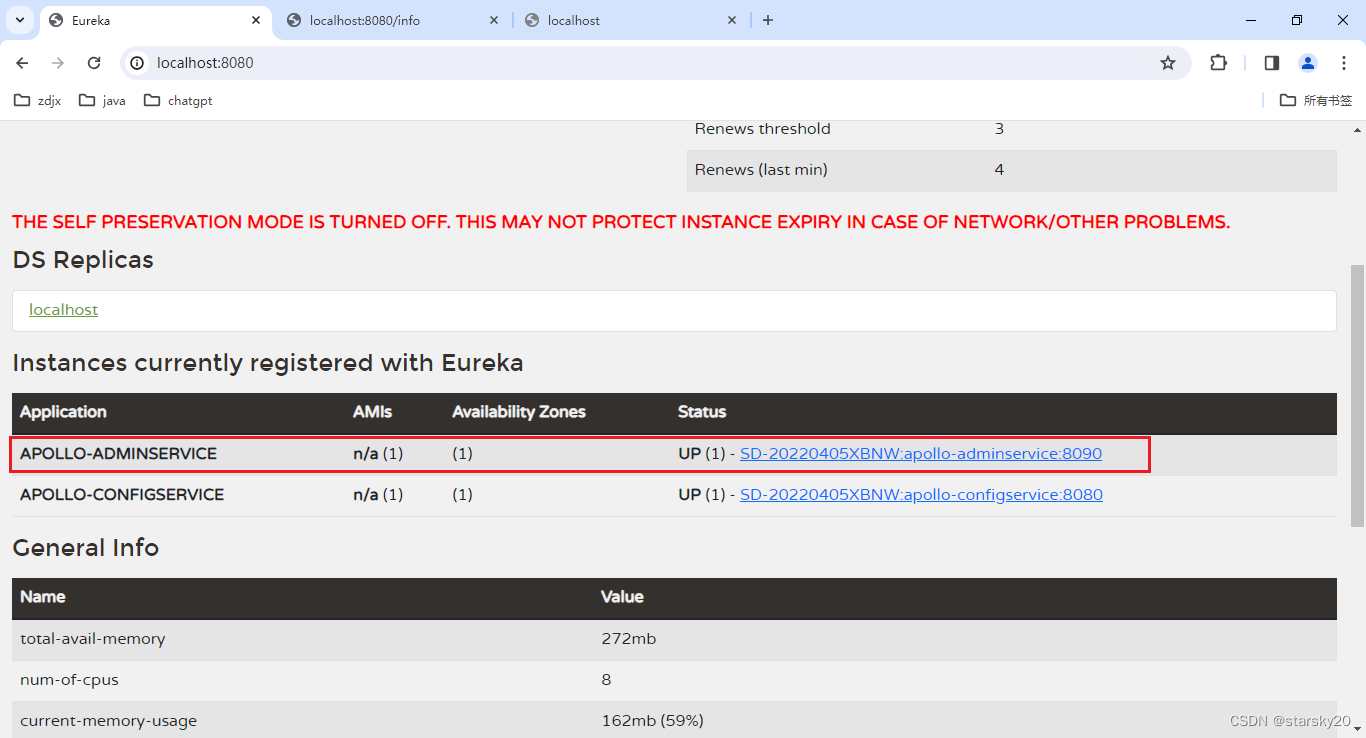Open the apollo-configservice:8080 instance link
This screenshot has height=738, width=1366.
(x=921, y=495)
